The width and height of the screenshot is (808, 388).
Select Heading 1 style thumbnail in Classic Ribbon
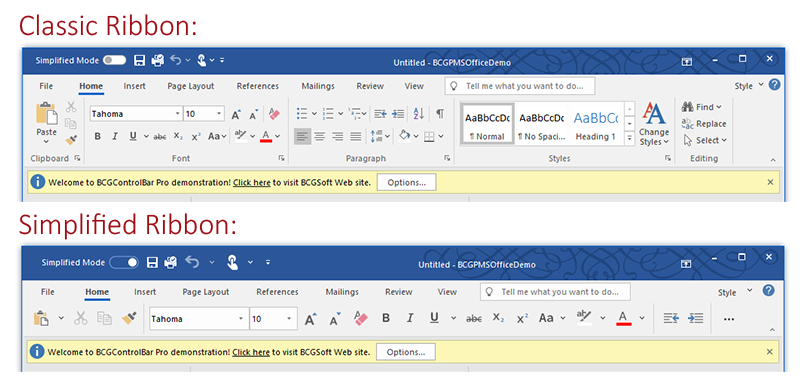pyautogui.click(x=596, y=124)
